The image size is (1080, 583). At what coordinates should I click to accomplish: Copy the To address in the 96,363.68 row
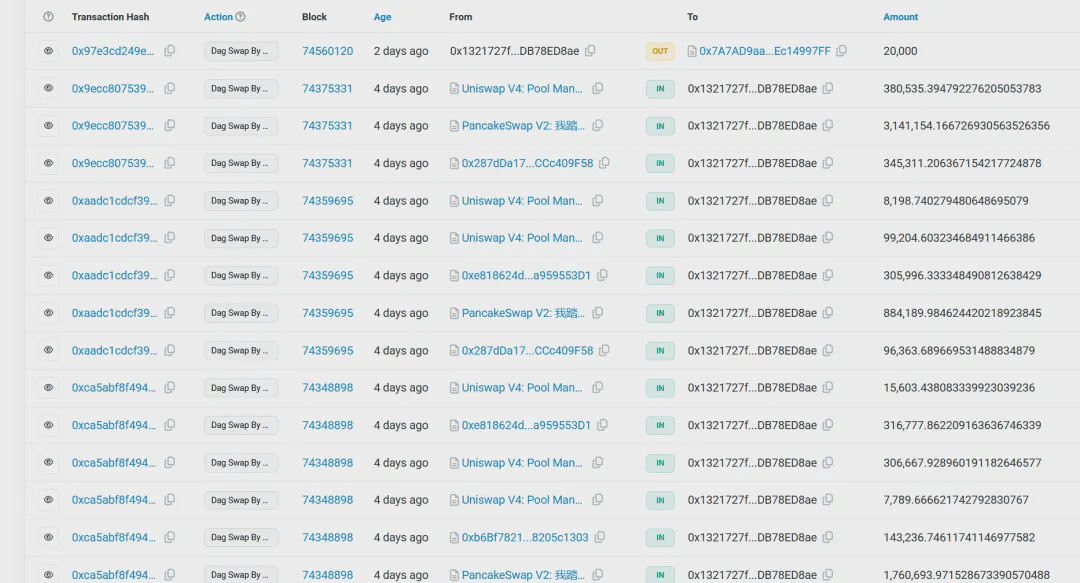828,350
